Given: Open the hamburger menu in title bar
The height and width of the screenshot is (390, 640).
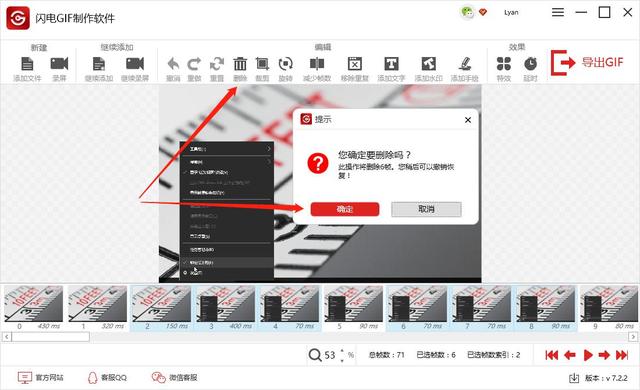Looking at the screenshot, I should click(558, 12).
